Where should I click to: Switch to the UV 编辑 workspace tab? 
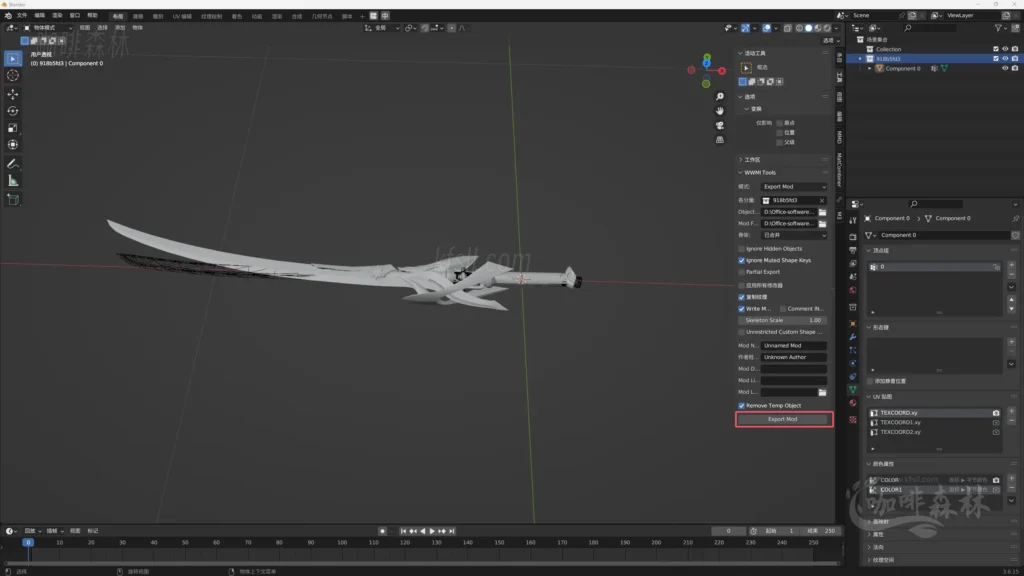pyautogui.click(x=181, y=16)
